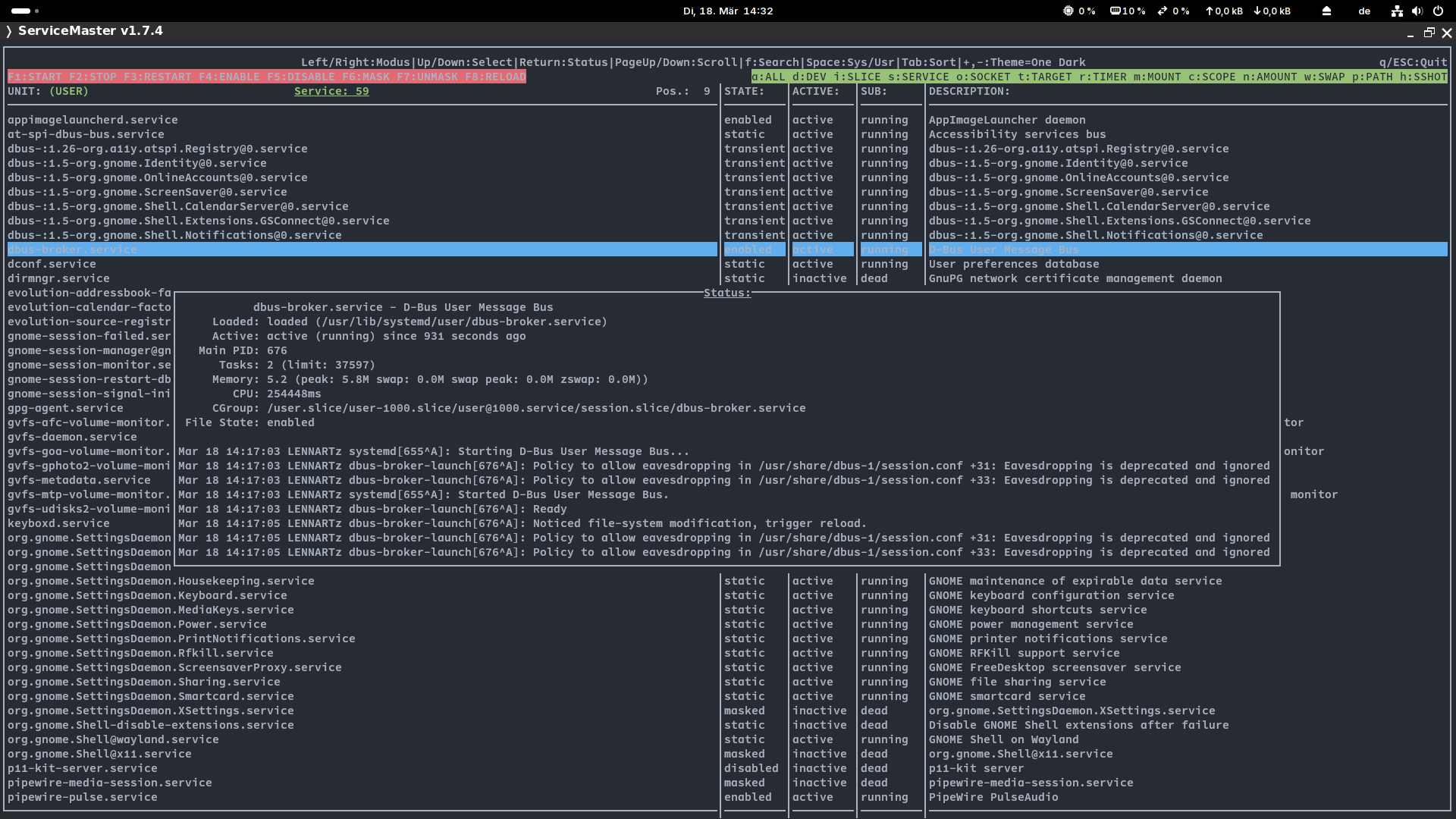
Task: Click the terminal prompt icon beside ServiceMaster title
Action: [x=8, y=31]
